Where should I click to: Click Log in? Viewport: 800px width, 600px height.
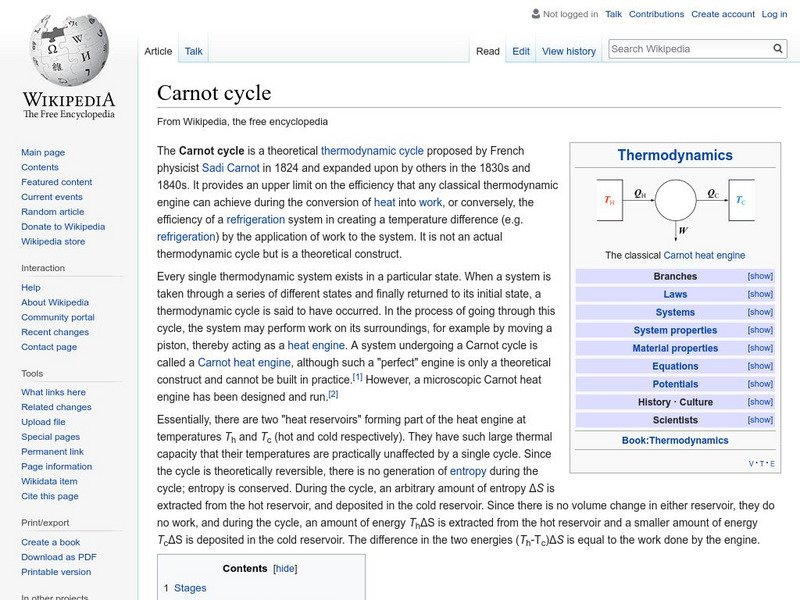pos(774,14)
